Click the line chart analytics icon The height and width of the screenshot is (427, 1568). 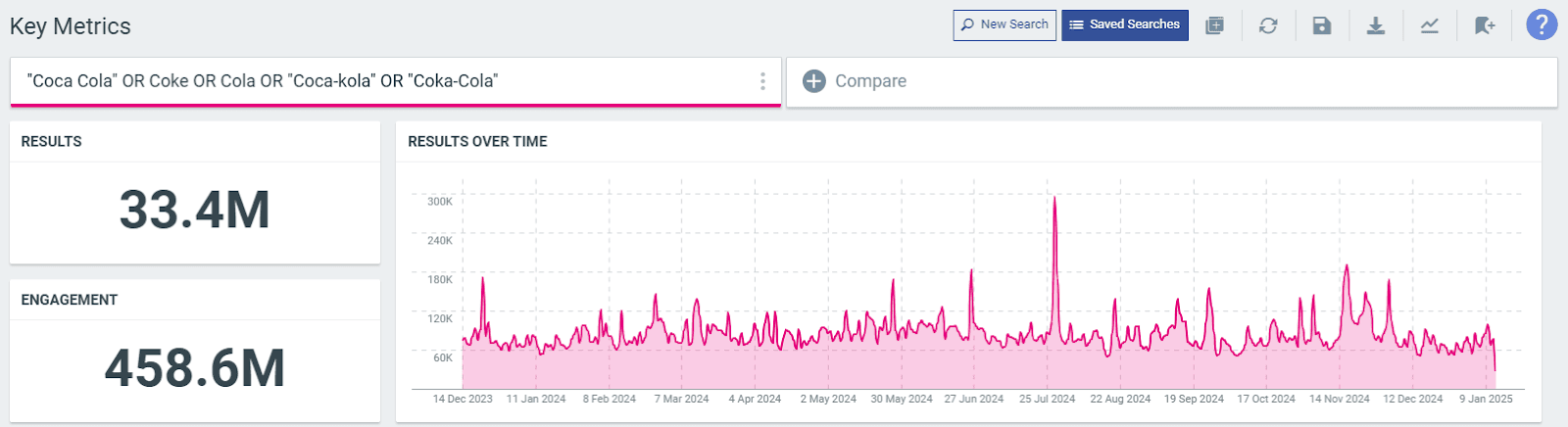1430,25
